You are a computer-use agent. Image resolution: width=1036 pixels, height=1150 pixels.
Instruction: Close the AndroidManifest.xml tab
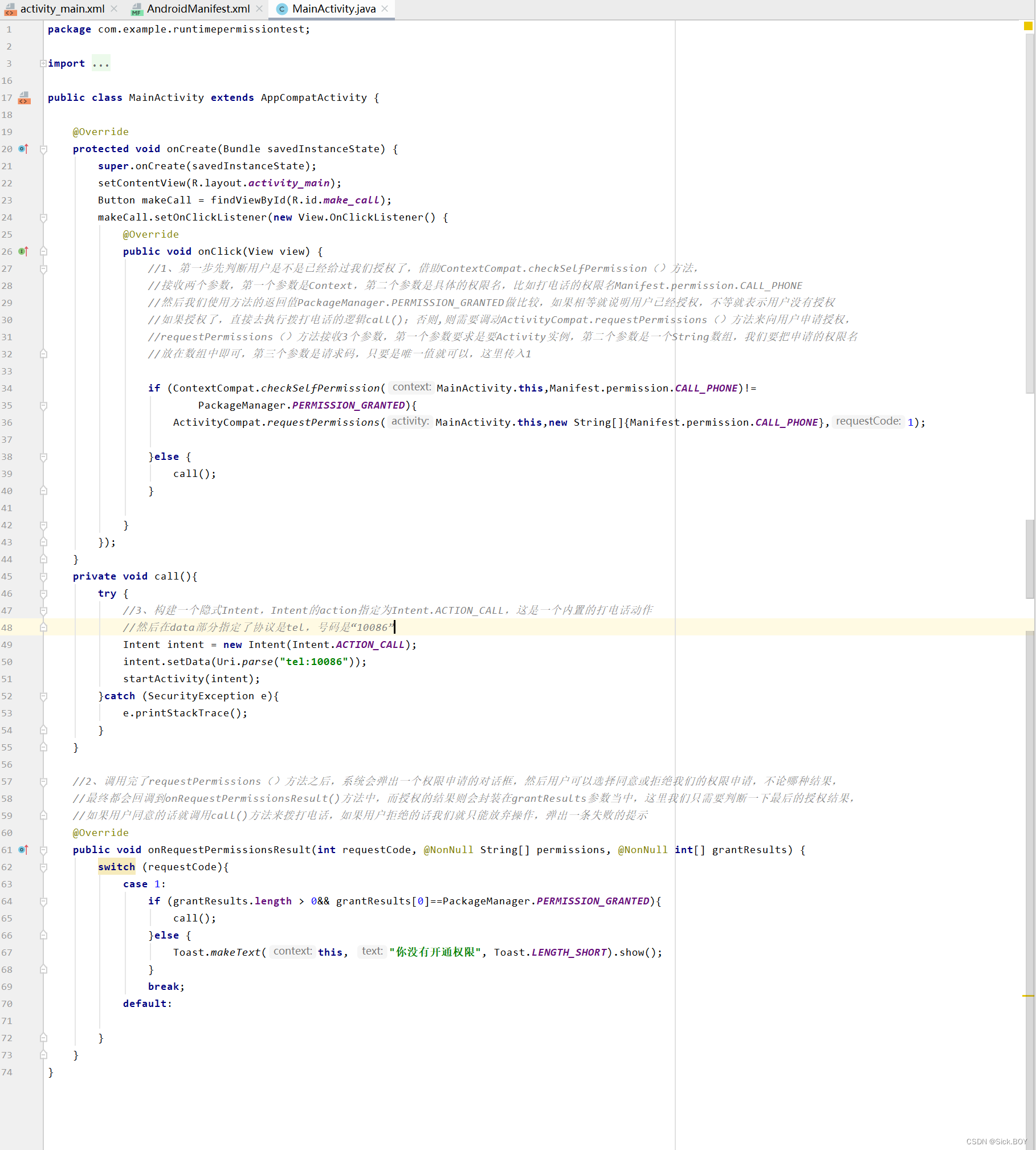(259, 9)
